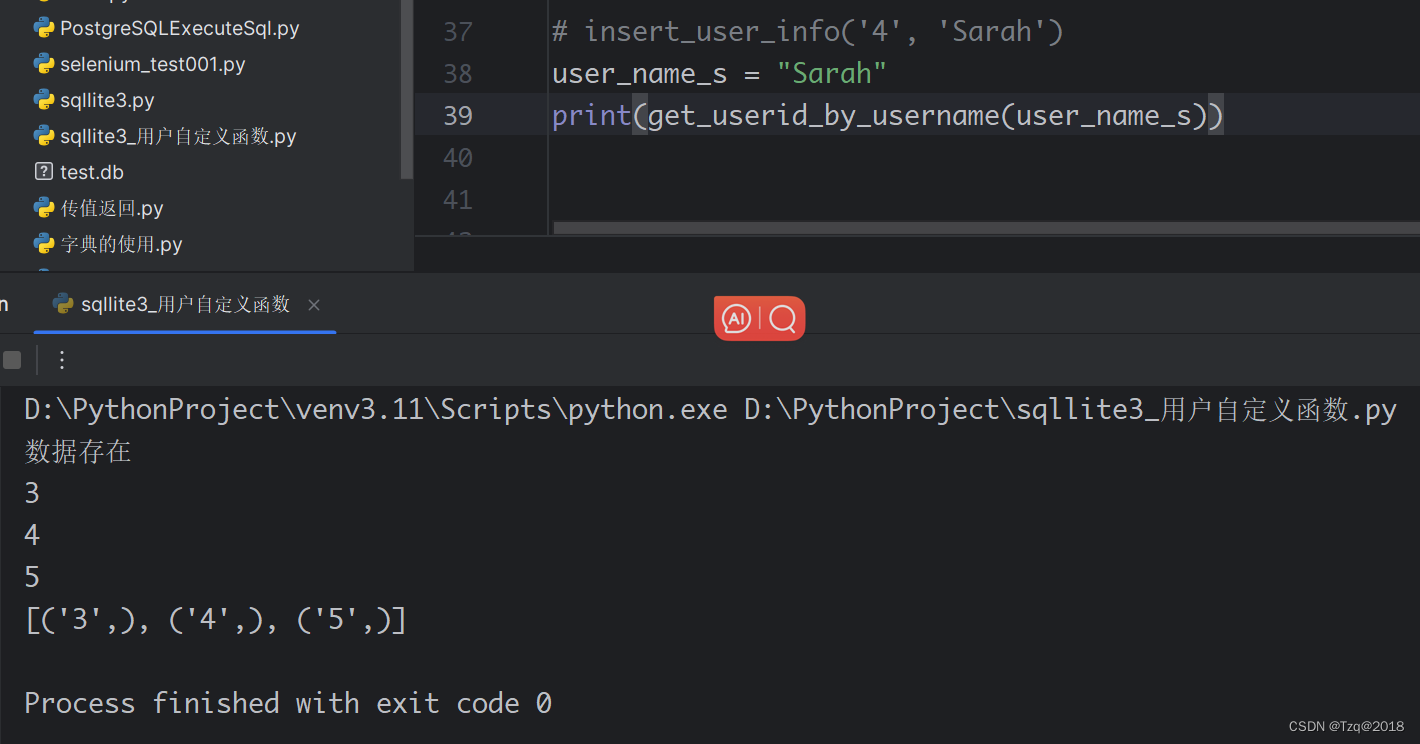Click console output line showing 3

32,493
